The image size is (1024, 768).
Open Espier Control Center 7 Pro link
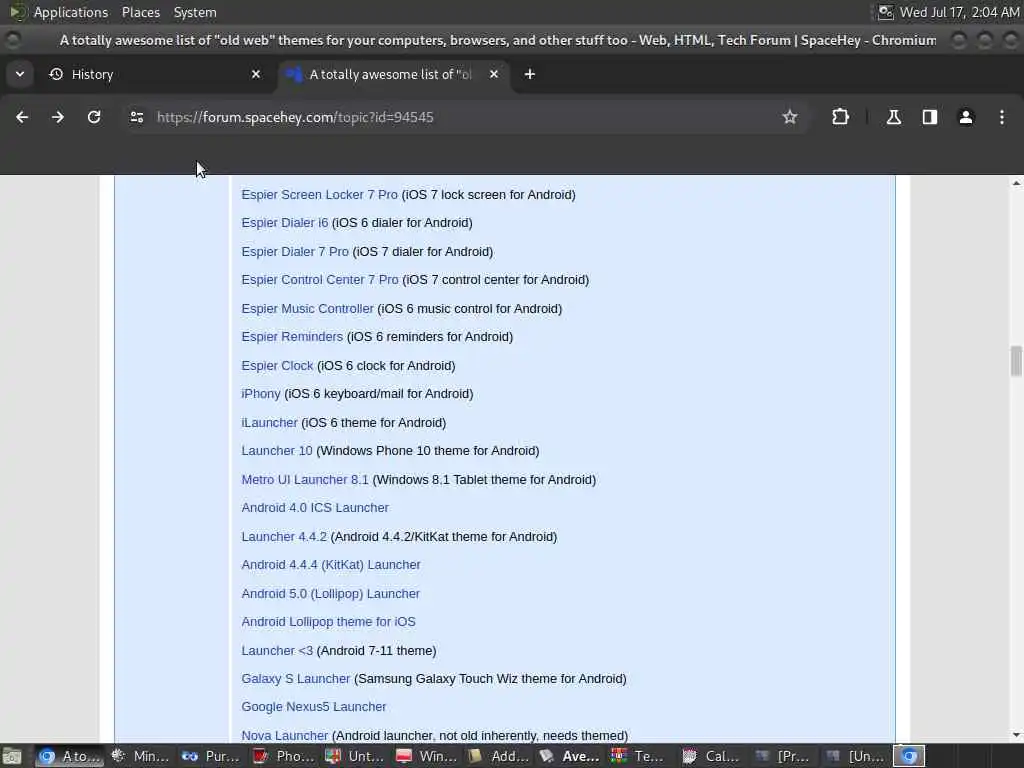click(x=320, y=280)
